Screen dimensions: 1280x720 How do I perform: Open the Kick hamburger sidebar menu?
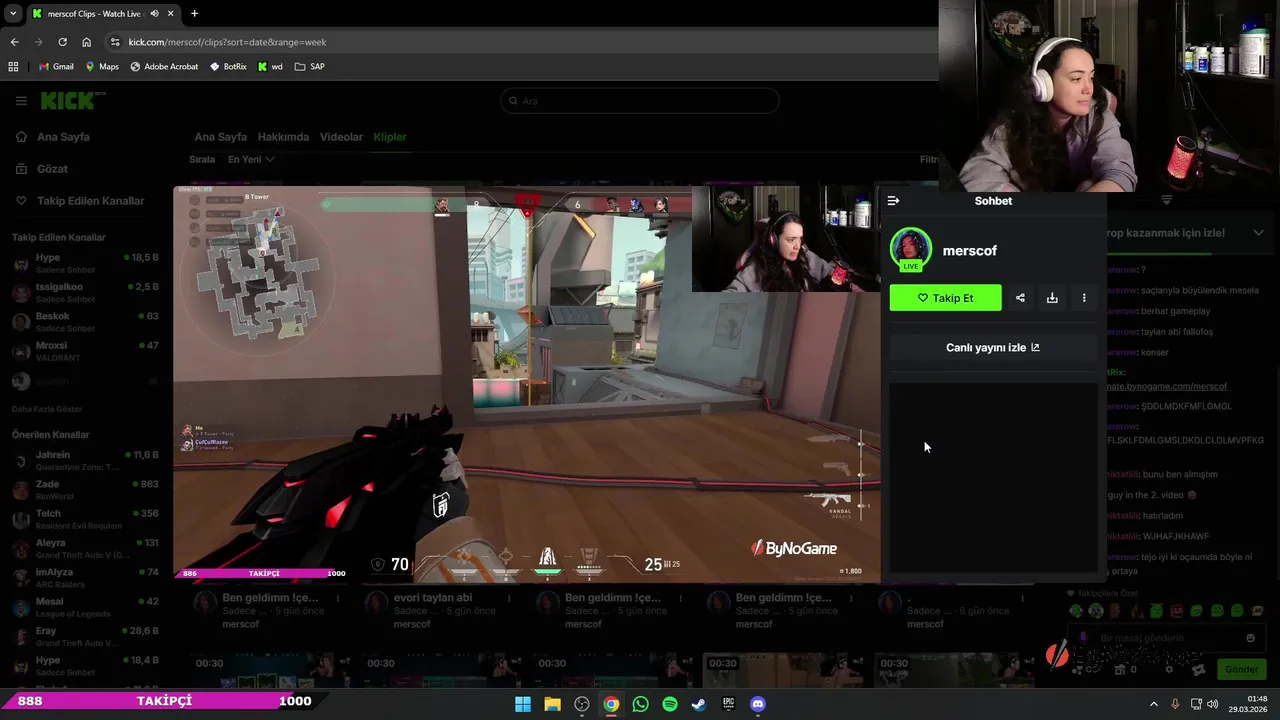(x=21, y=100)
